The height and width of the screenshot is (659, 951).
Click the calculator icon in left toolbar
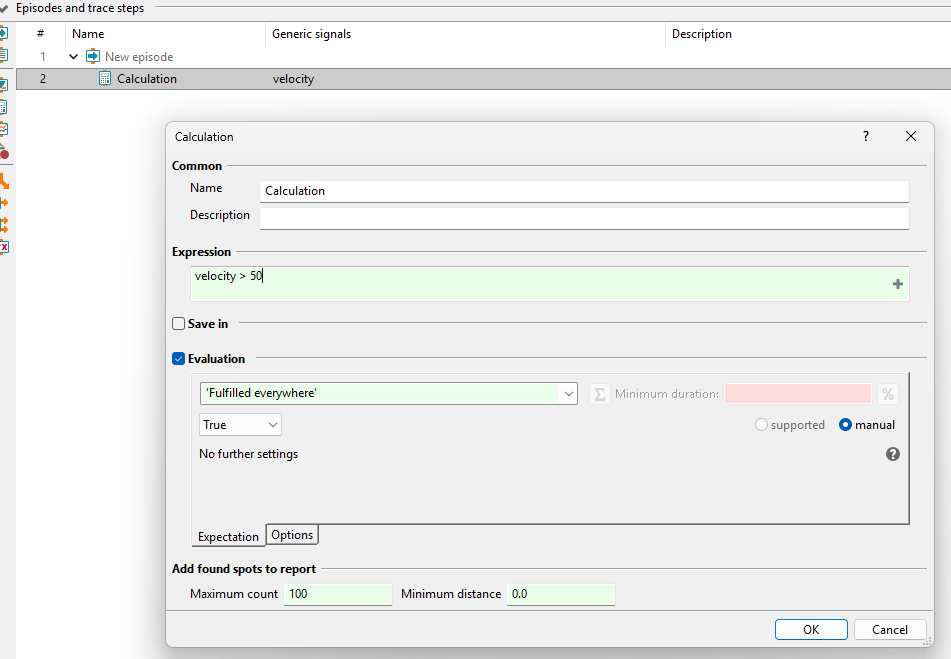point(4,107)
